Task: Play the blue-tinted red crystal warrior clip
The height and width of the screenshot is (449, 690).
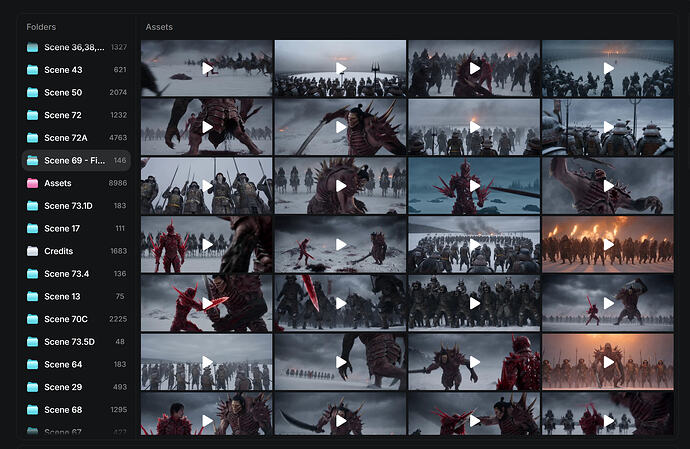Action: tap(474, 185)
